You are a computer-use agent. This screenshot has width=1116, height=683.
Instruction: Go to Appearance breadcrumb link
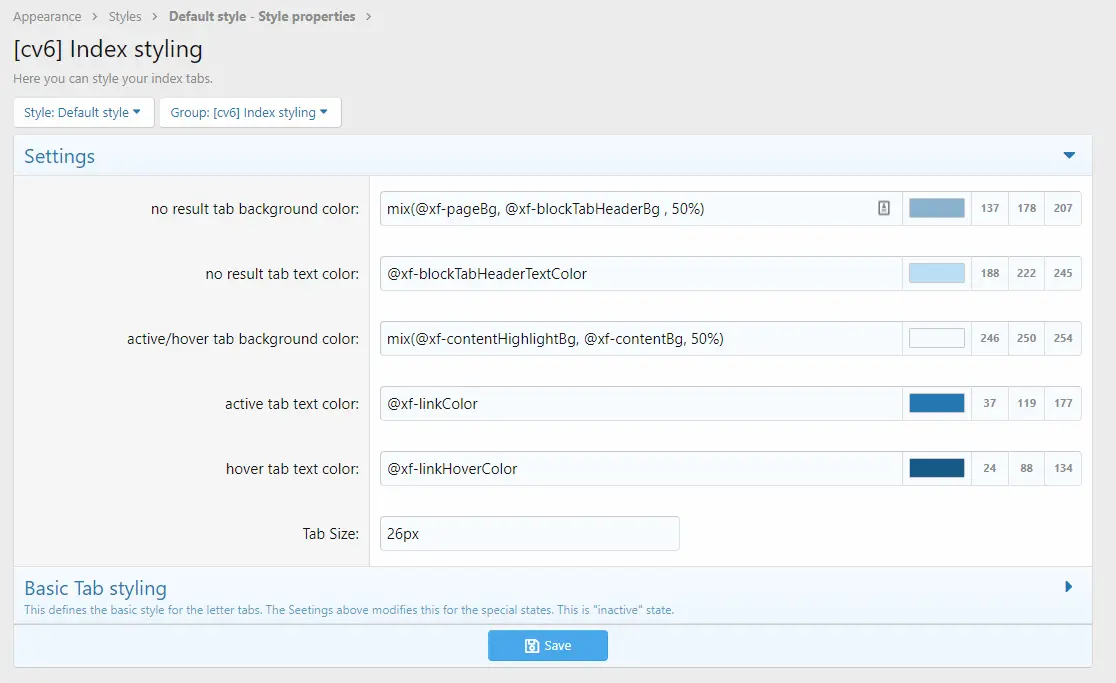point(47,17)
